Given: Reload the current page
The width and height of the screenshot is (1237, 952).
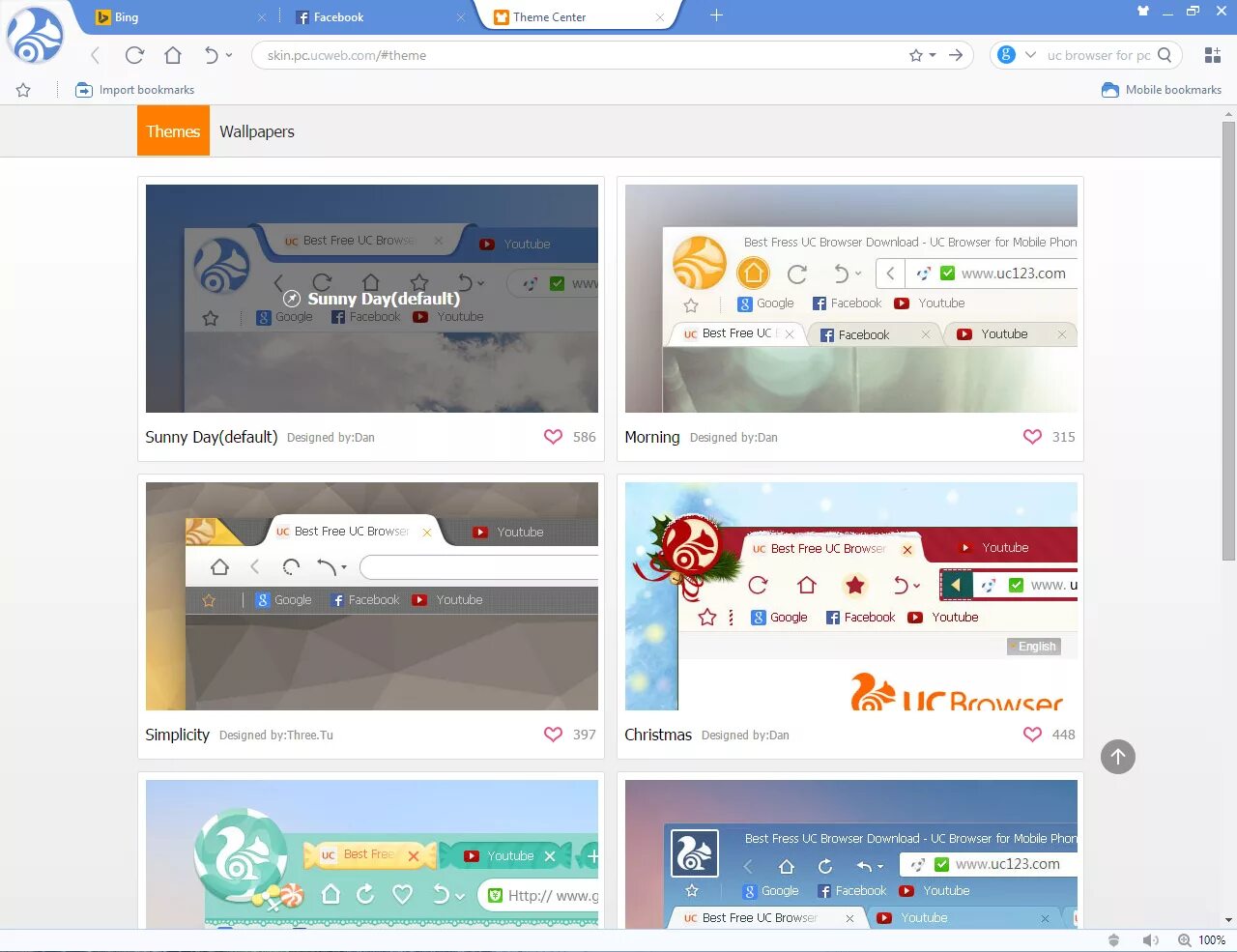Looking at the screenshot, I should pos(134,55).
